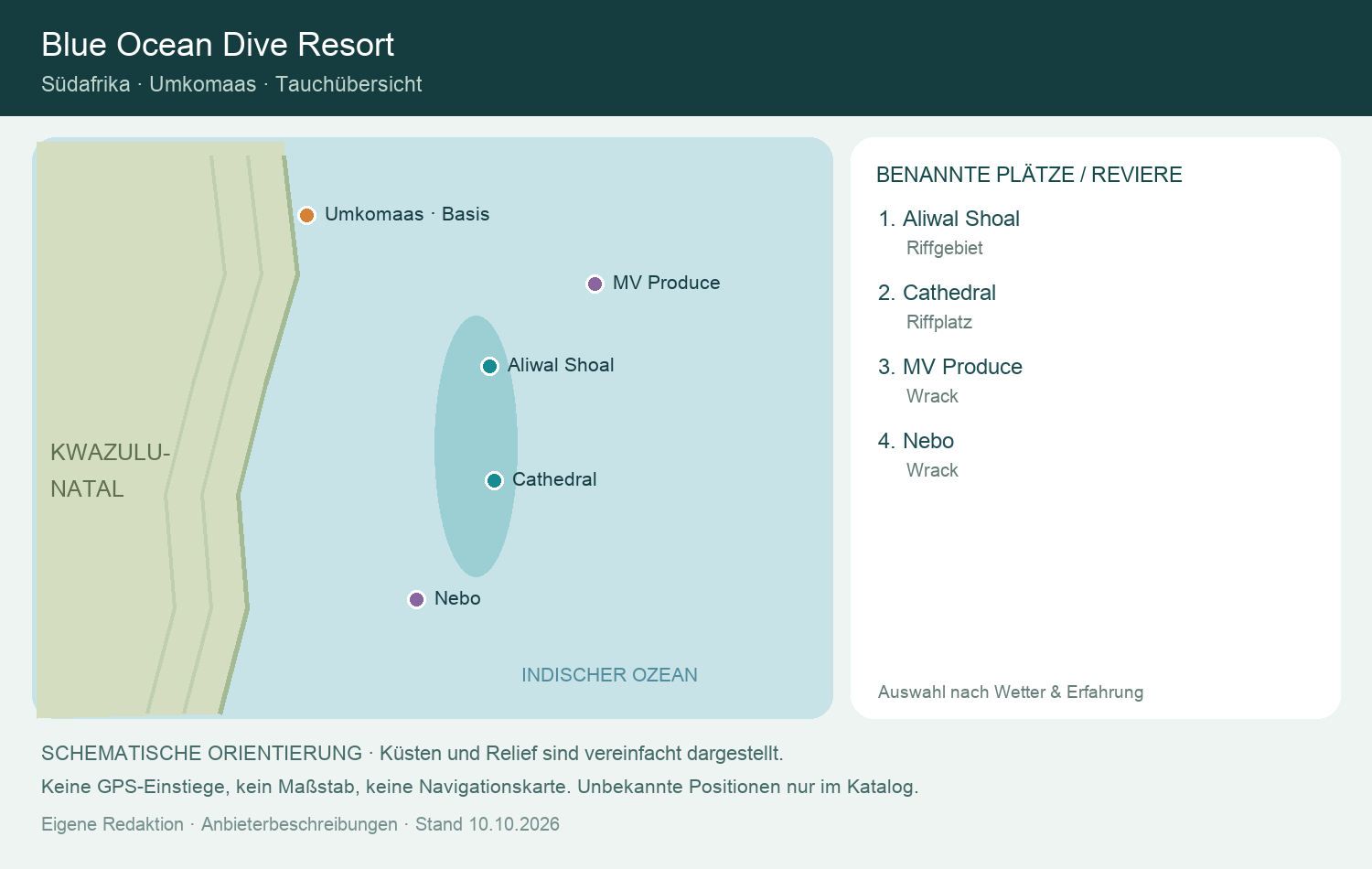Click the 'MV Produce' label on map
The width and height of the screenshot is (1372, 869).
[x=667, y=283]
